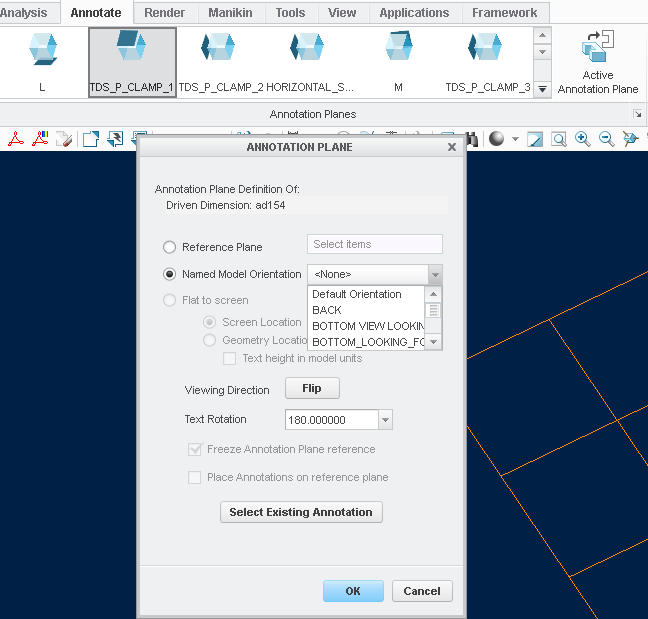Switch to the Render tab
The height and width of the screenshot is (619, 648).
coord(164,13)
